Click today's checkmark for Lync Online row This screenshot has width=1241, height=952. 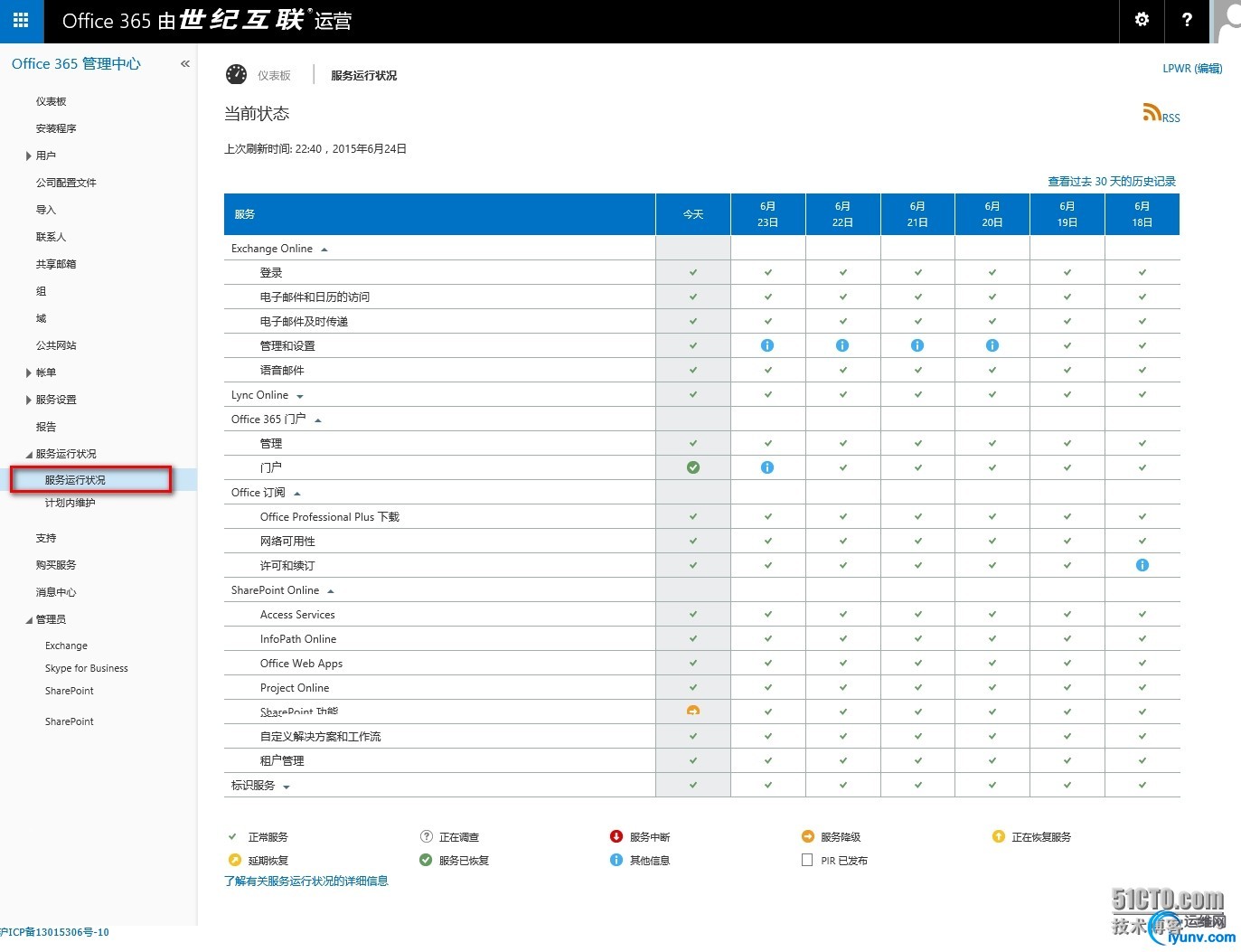pos(693,394)
